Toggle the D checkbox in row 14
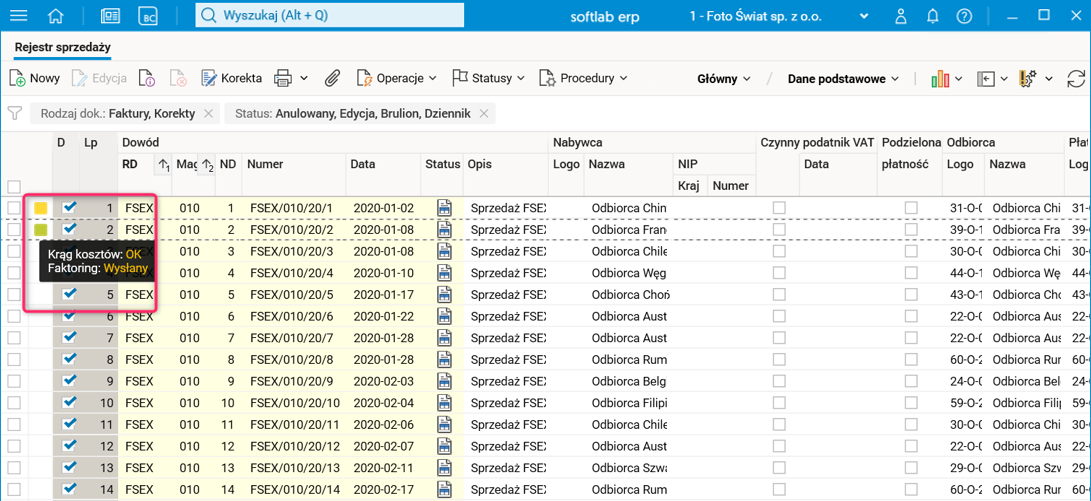 coord(69,488)
